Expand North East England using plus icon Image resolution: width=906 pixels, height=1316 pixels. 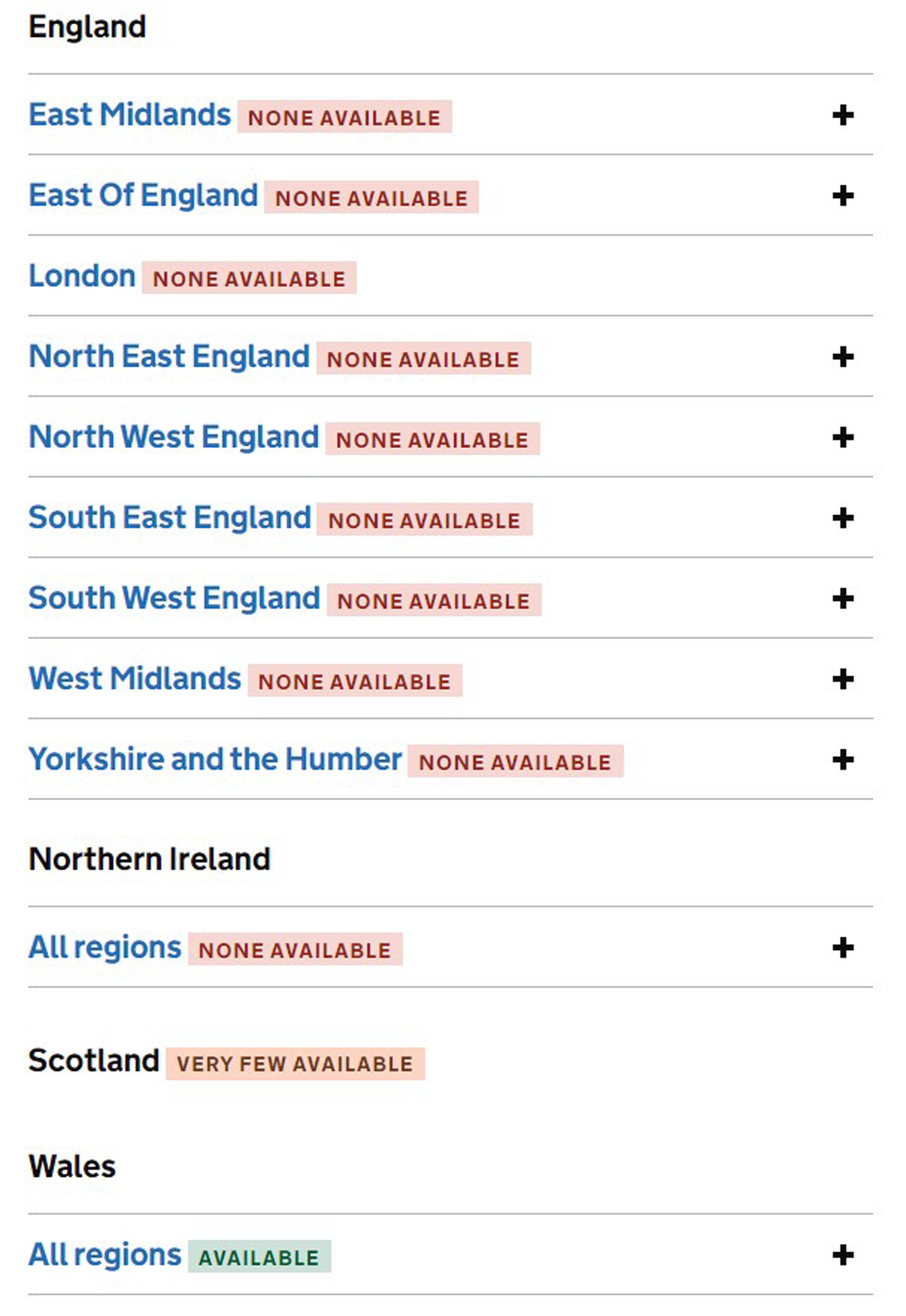[843, 357]
